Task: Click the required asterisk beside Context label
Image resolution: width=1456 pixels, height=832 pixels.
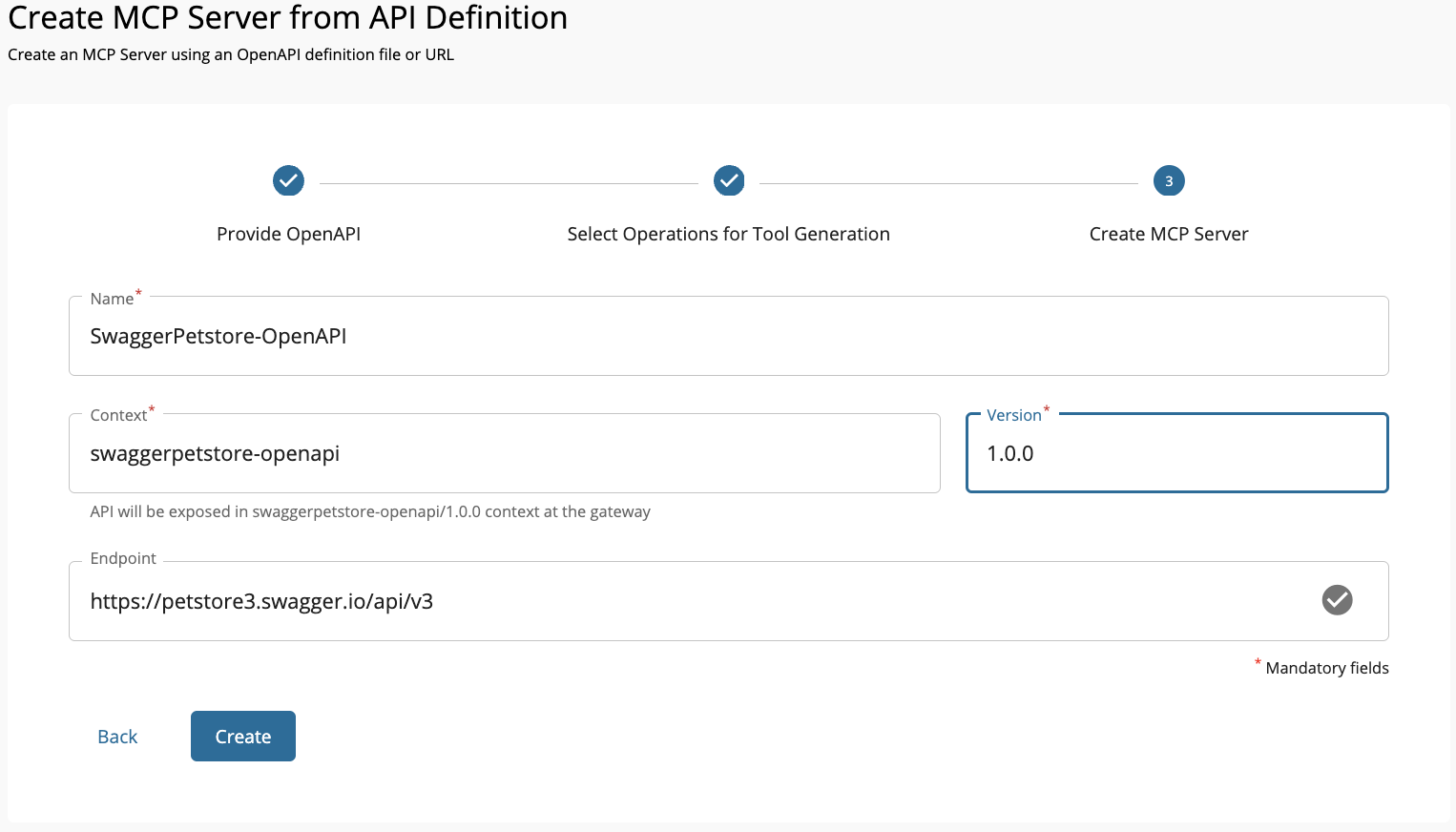Action: 151,408
